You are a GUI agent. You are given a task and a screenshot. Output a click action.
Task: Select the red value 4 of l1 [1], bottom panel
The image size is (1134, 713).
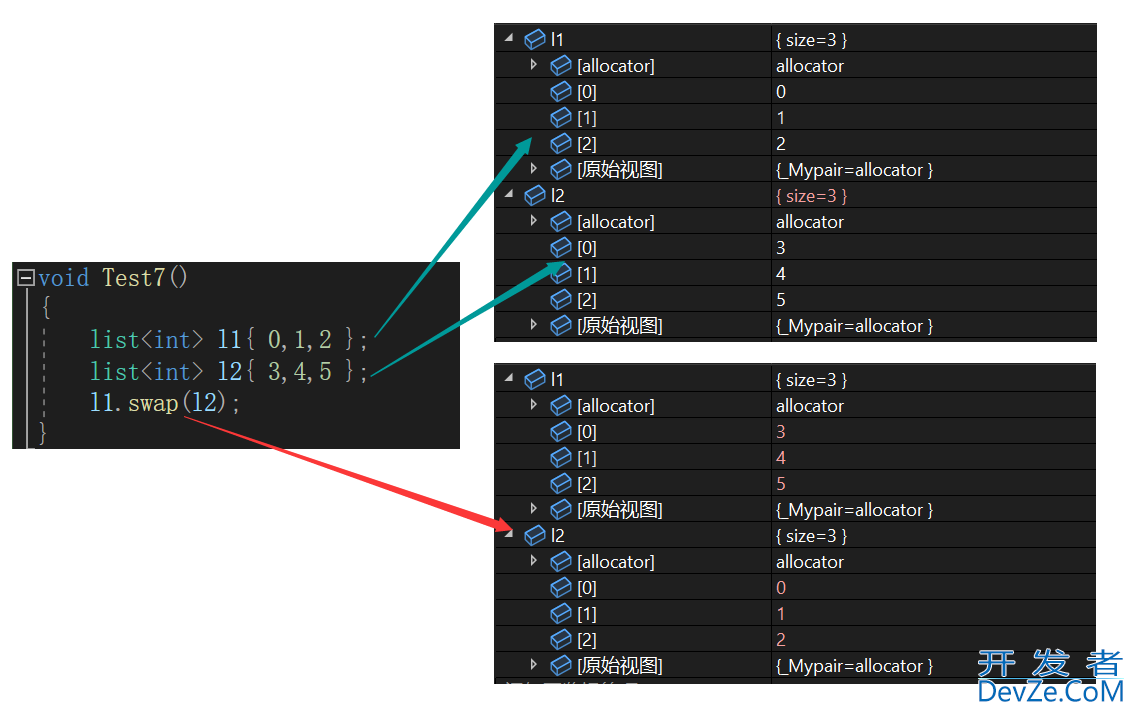click(781, 458)
